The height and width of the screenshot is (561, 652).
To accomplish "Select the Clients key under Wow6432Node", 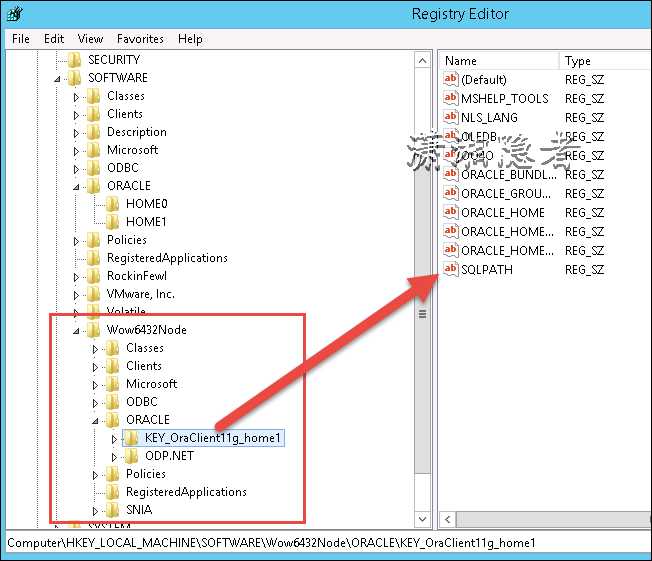I will click(144, 366).
